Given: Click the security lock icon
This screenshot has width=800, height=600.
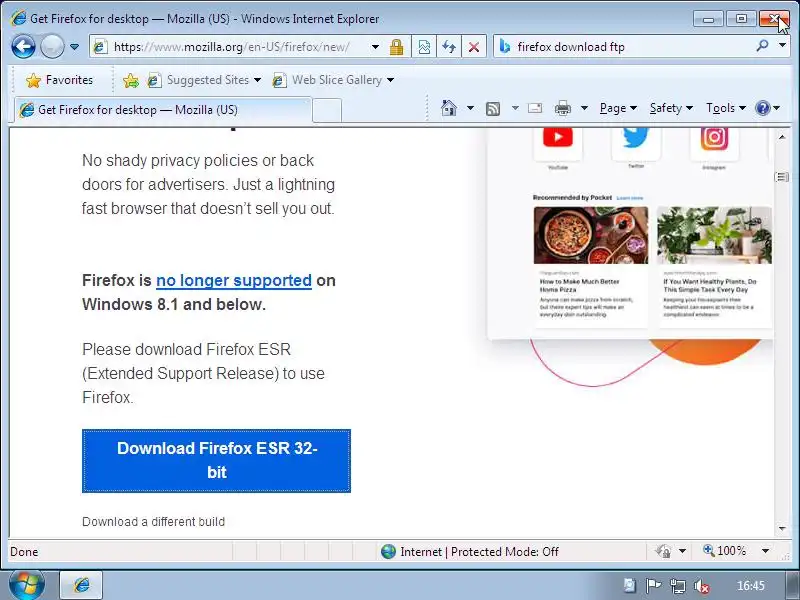Looking at the screenshot, I should tap(396, 47).
